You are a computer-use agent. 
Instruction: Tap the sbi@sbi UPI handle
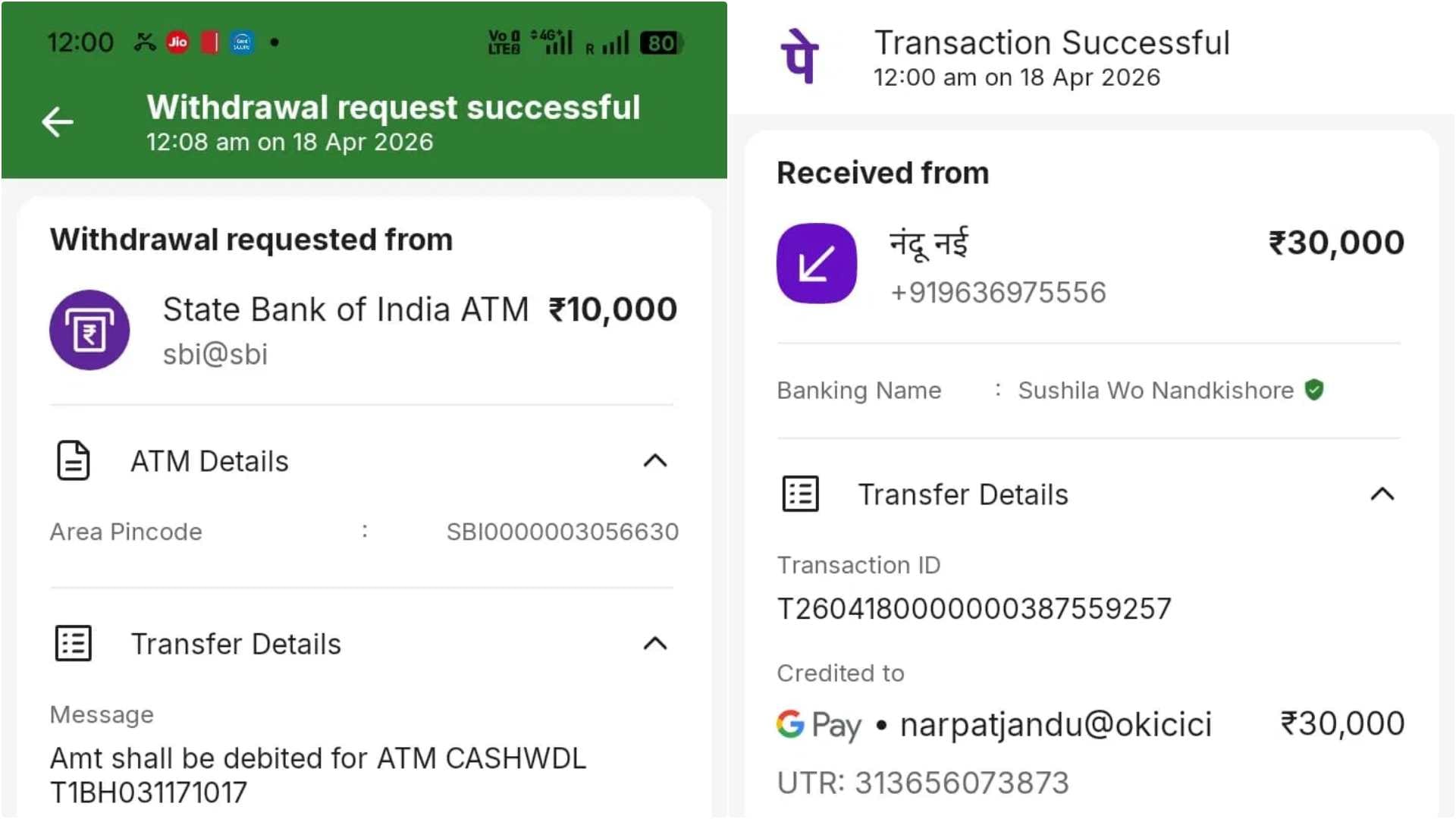[x=215, y=354]
